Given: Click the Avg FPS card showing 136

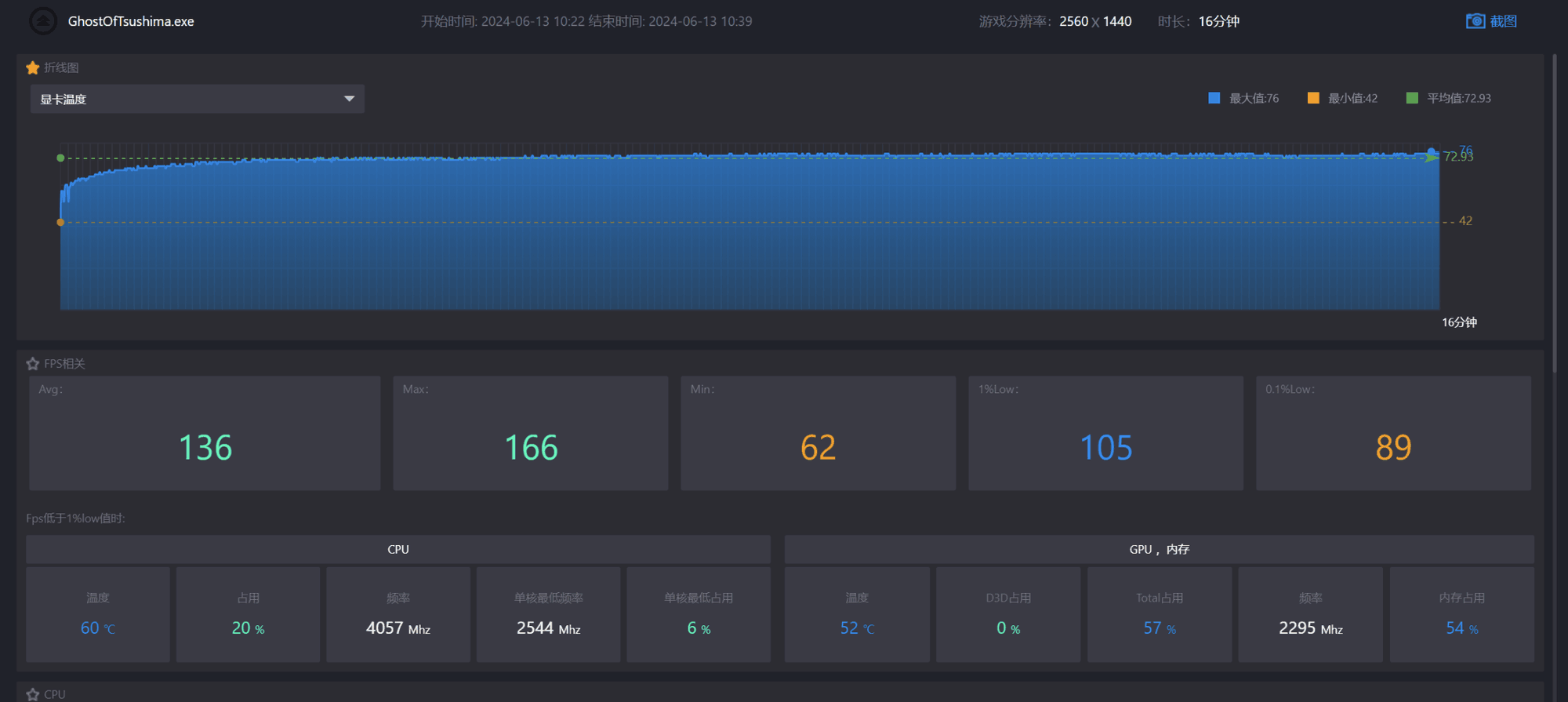Looking at the screenshot, I should [x=205, y=433].
